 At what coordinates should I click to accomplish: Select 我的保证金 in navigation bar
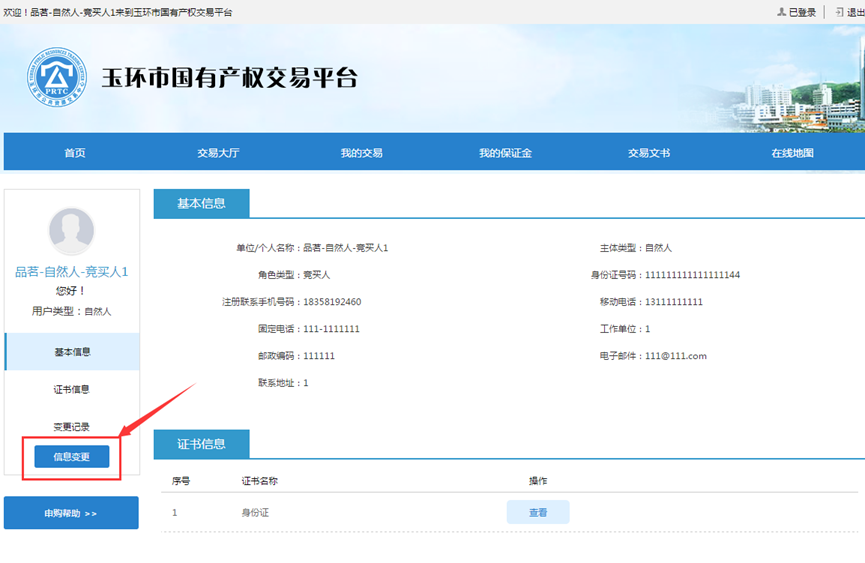pyautogui.click(x=505, y=153)
